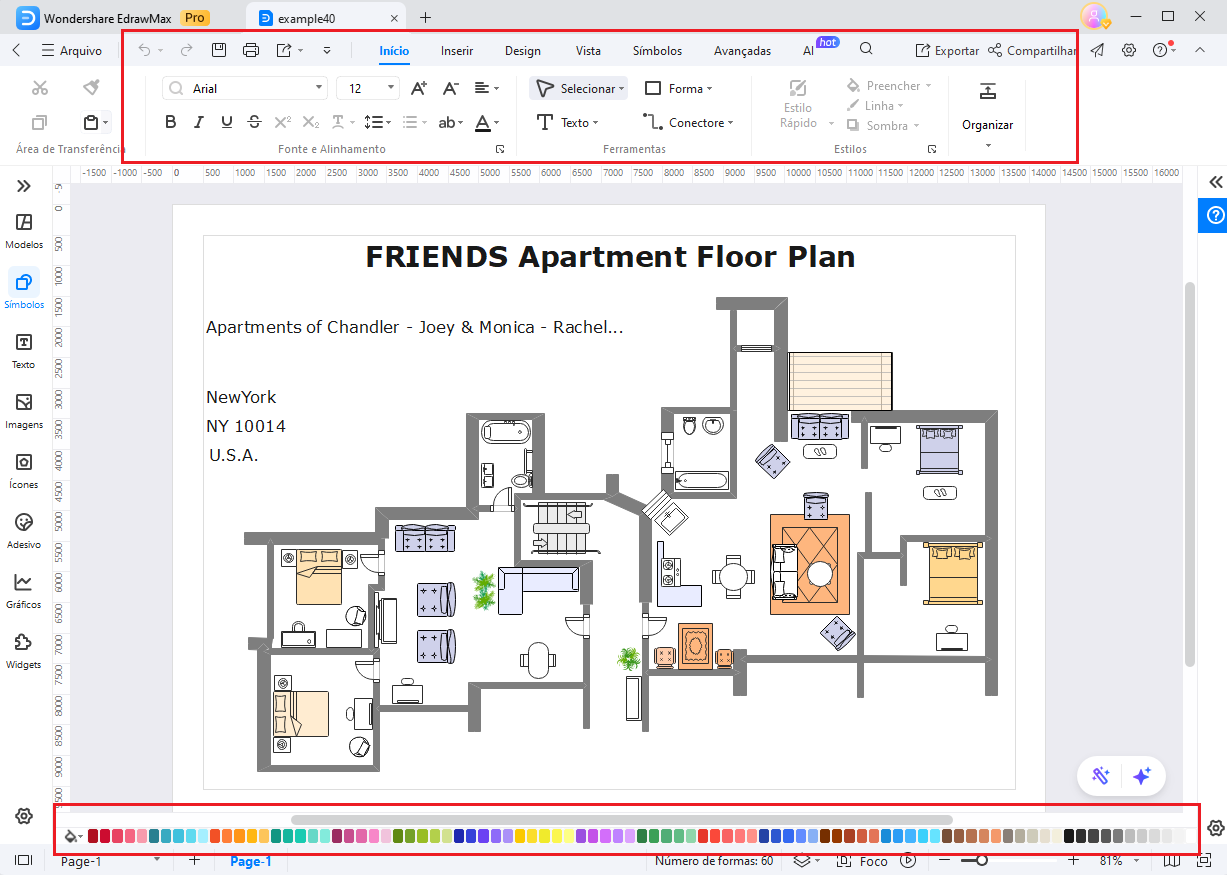Click the AI sparkle floating button
Screen dimensions: 1227x875
click(1143, 776)
